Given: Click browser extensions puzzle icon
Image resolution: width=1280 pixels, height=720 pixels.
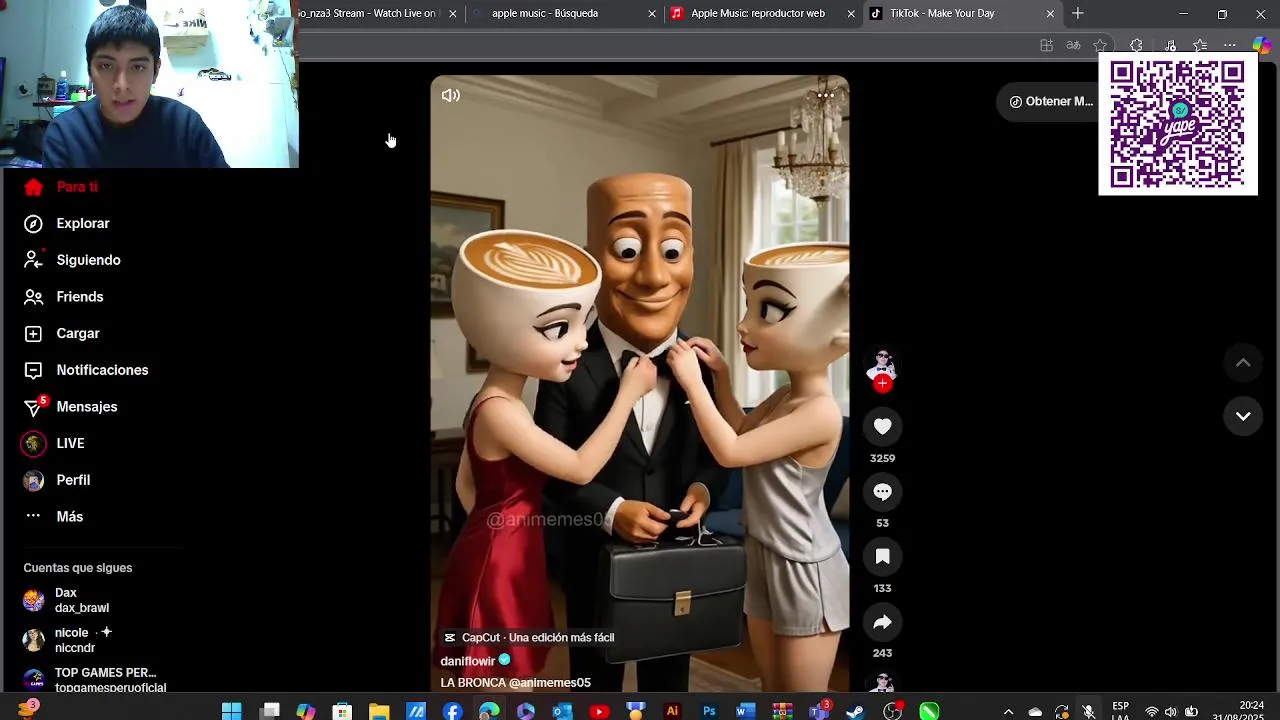Looking at the screenshot, I should click(x=1136, y=46).
